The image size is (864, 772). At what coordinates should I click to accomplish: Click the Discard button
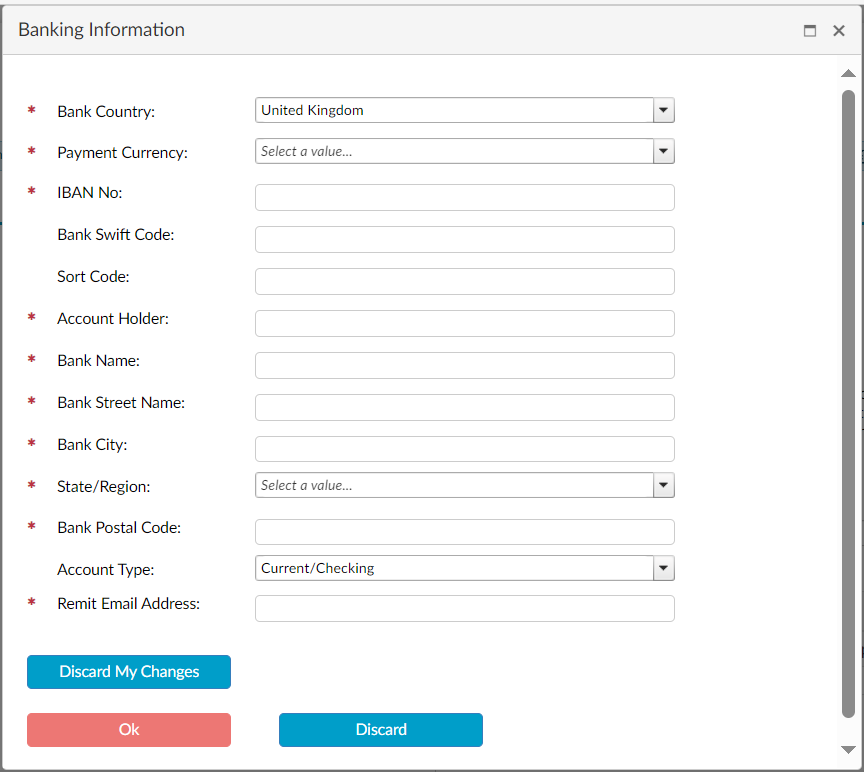380,730
